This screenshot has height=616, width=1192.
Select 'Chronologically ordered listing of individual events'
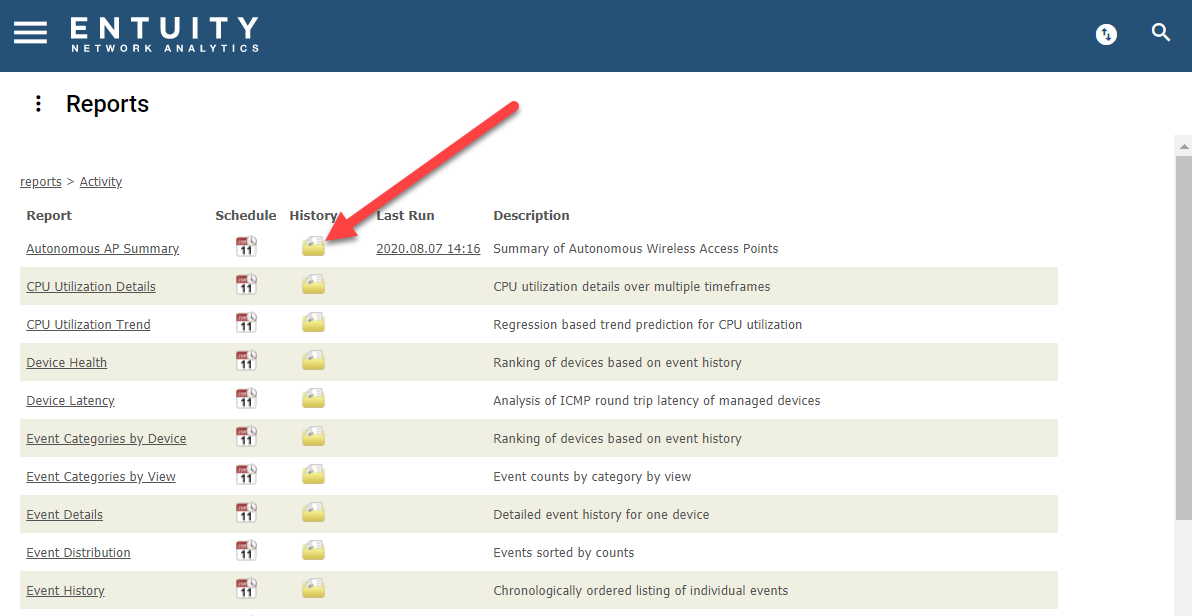point(641,591)
